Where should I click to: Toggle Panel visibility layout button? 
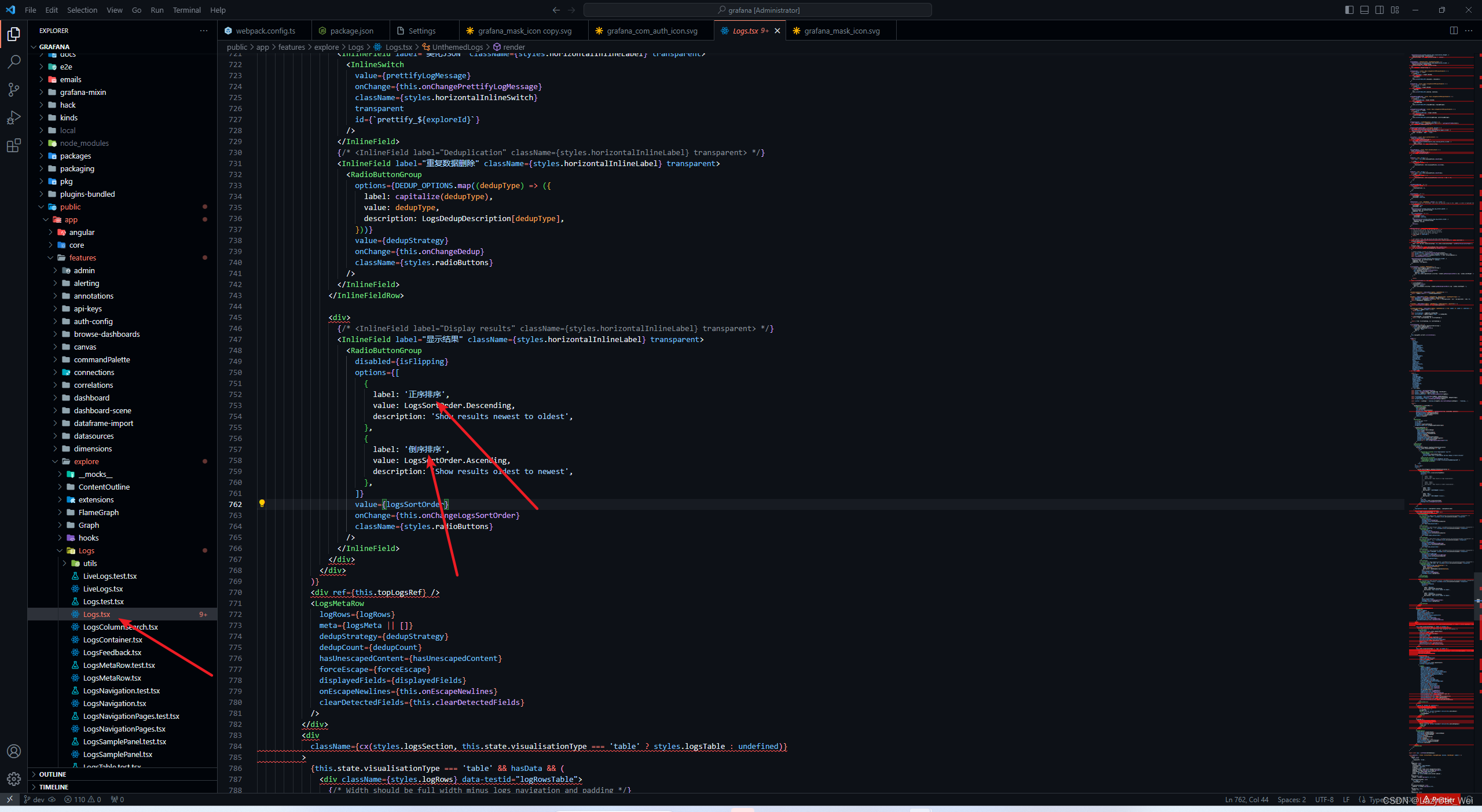[x=1364, y=10]
